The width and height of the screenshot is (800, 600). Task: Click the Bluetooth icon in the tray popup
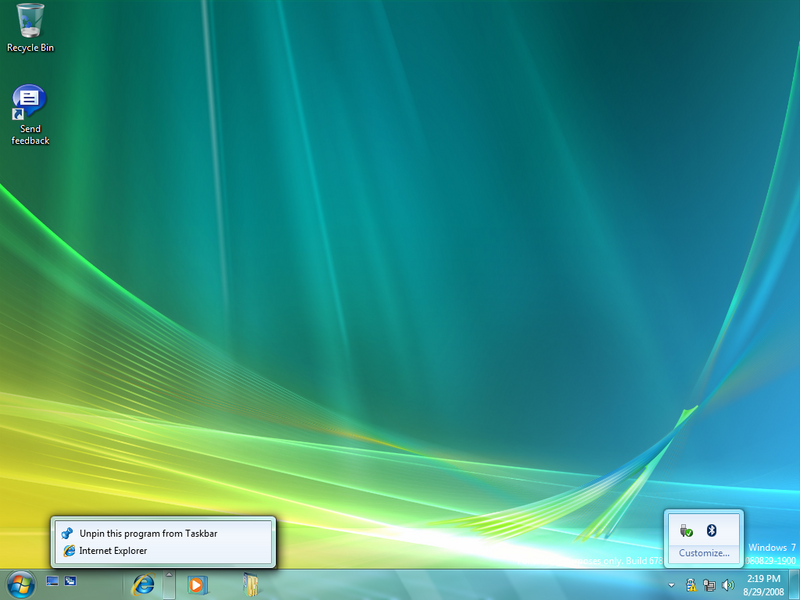712,531
